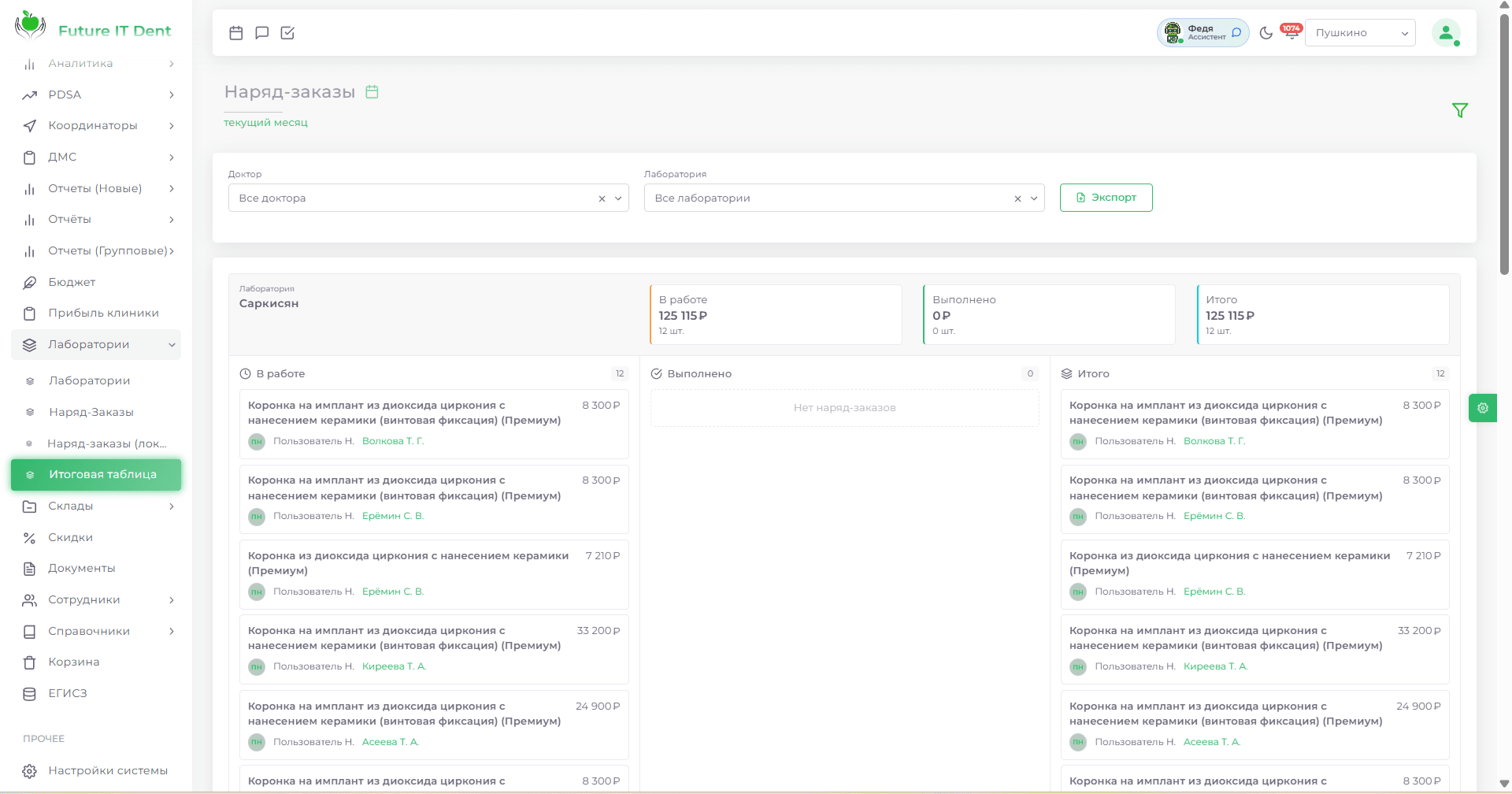Click the Скидки percent icon
The height and width of the screenshot is (794, 1512).
coord(30,538)
